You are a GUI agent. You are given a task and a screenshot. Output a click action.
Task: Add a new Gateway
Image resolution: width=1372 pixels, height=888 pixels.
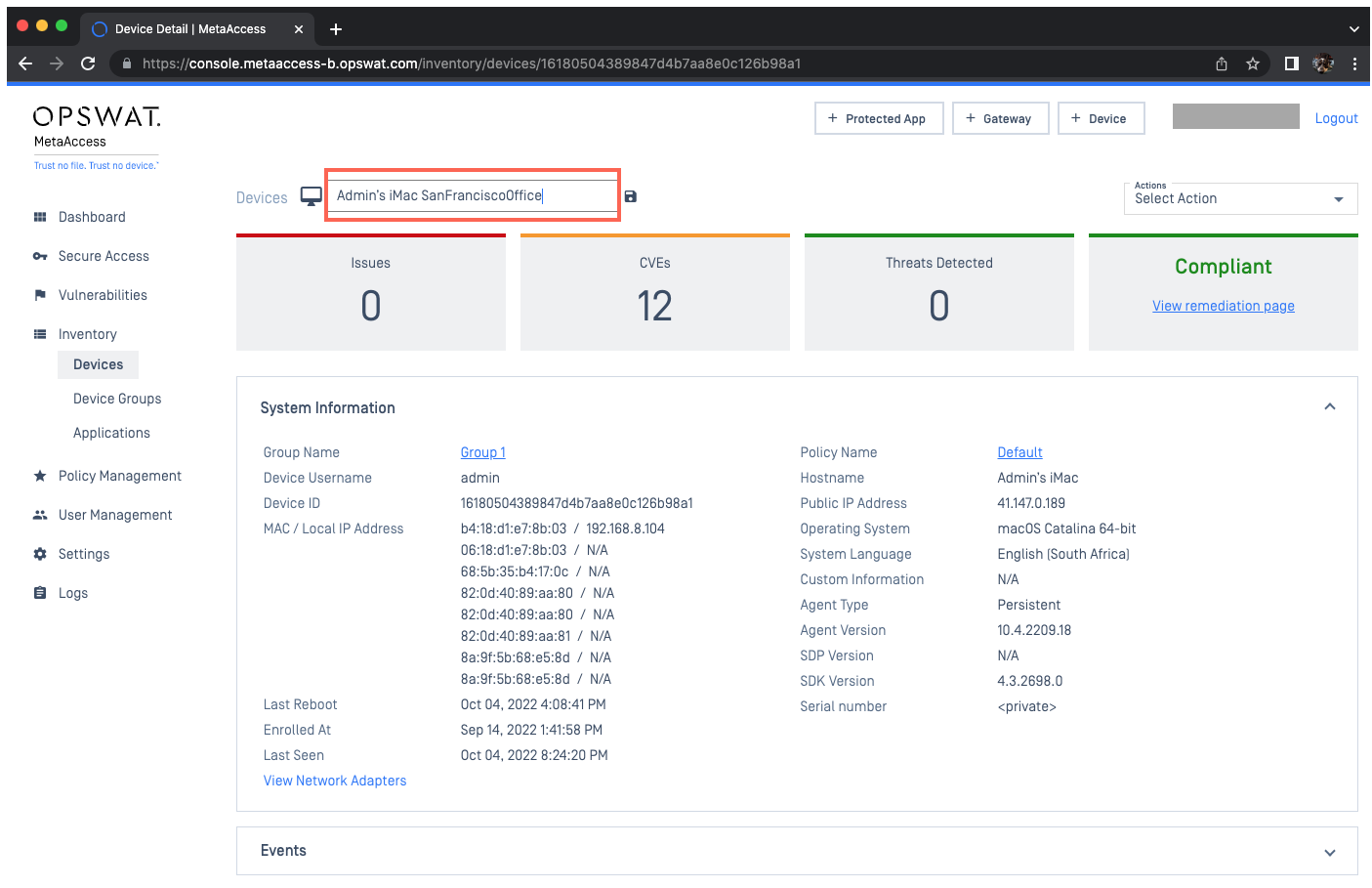(1000, 118)
